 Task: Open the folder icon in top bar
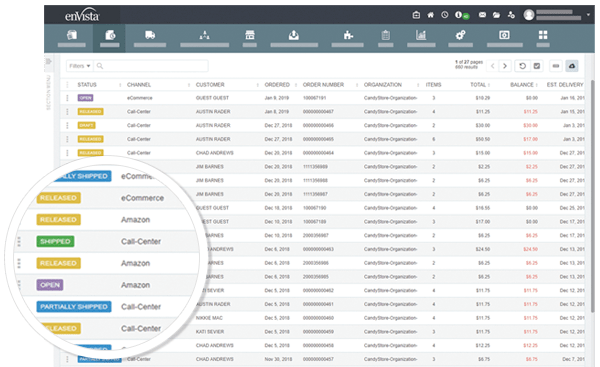[x=496, y=15]
